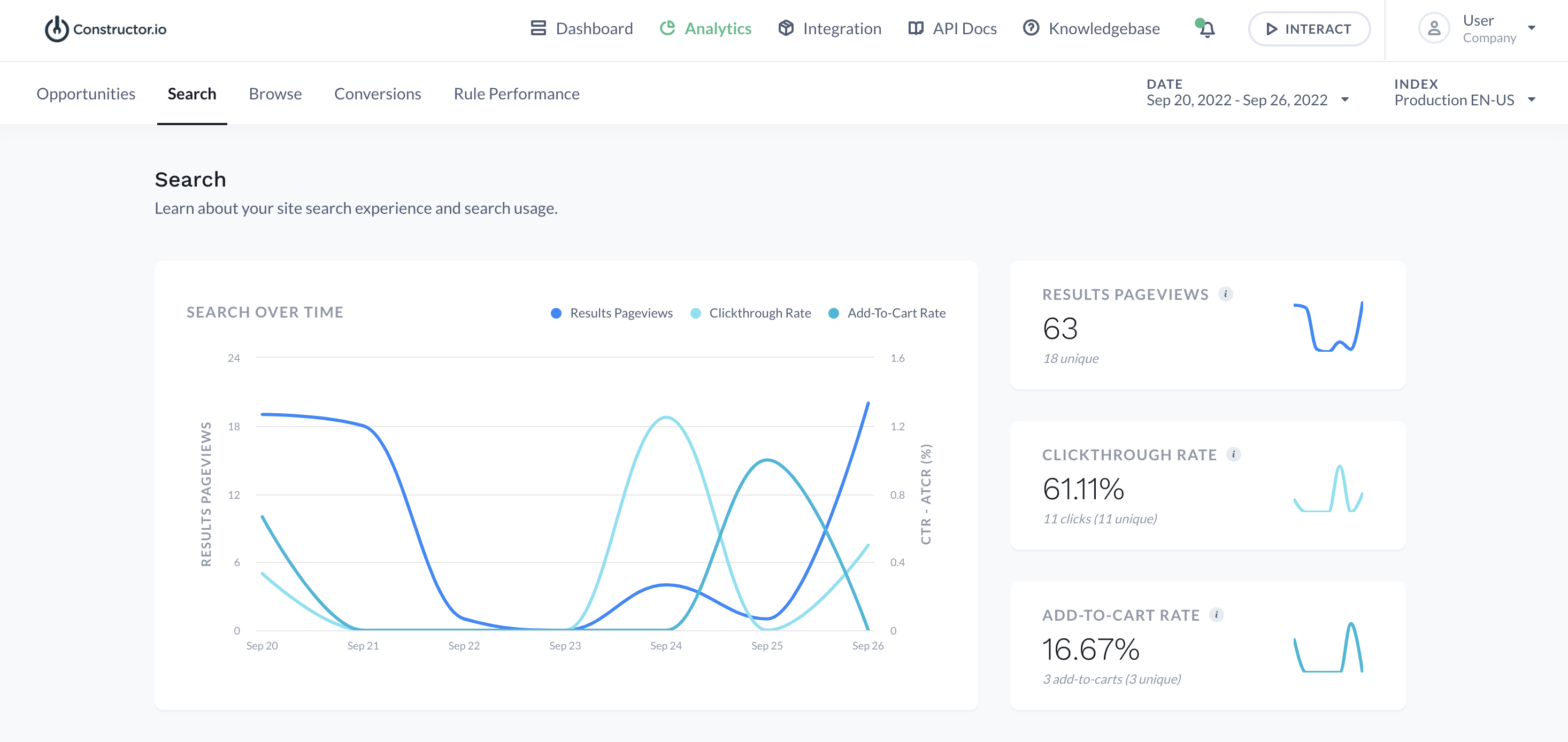The image size is (1568, 742).
Task: Click the Knowledgebase question mark icon
Action: (x=1031, y=28)
